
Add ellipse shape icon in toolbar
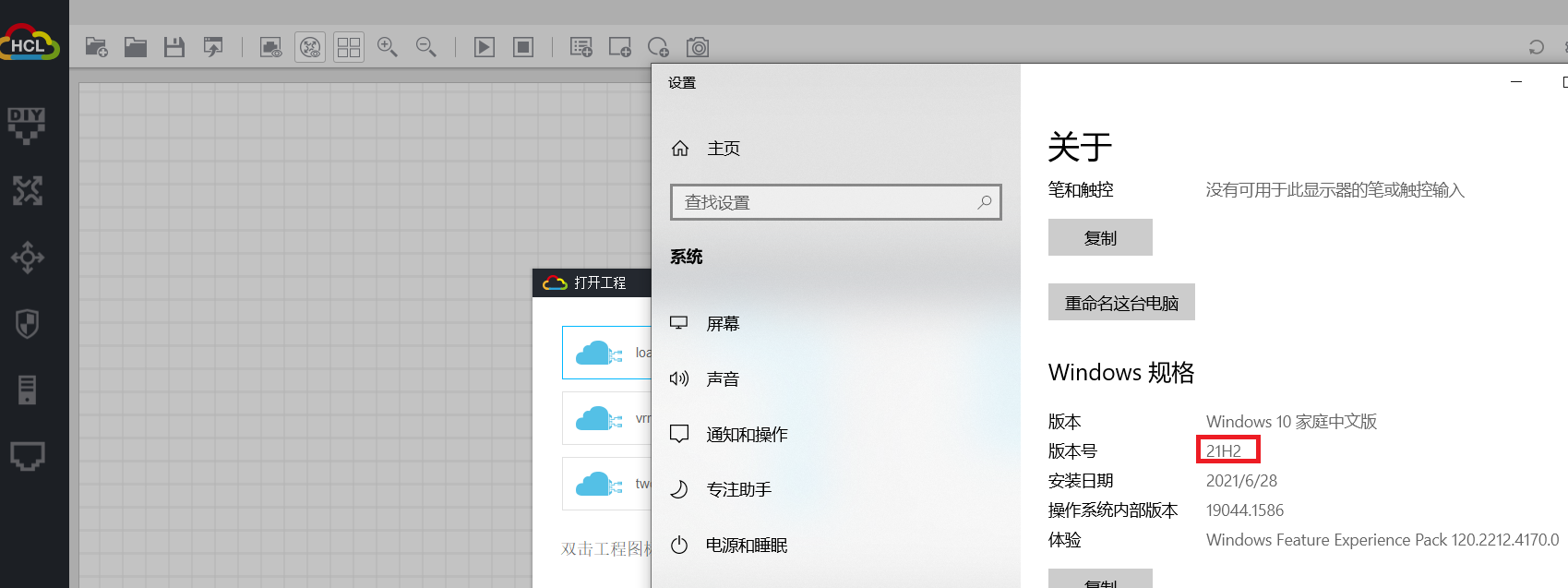[x=658, y=47]
